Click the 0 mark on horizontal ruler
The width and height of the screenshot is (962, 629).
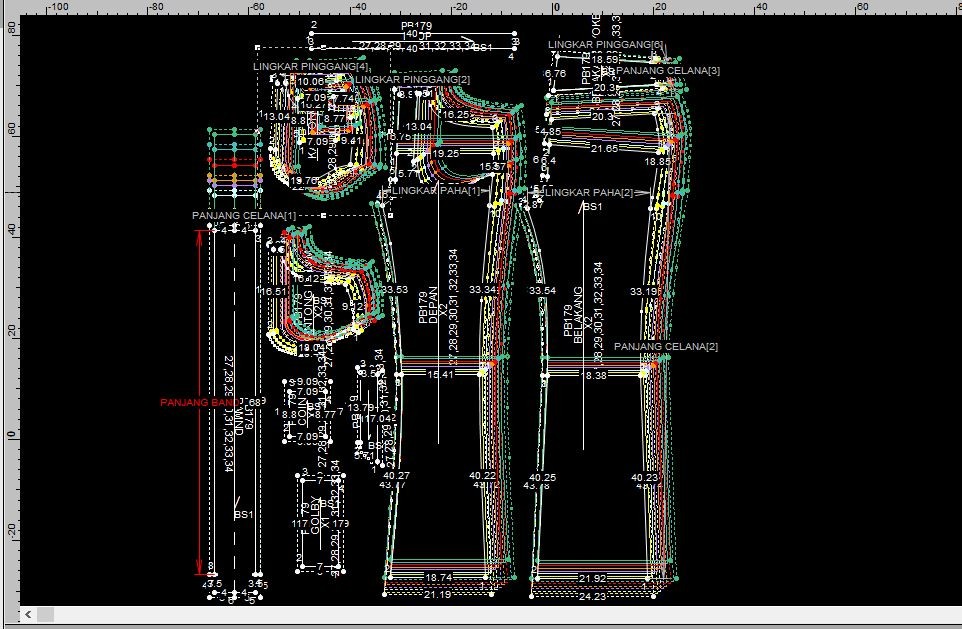[556, 6]
